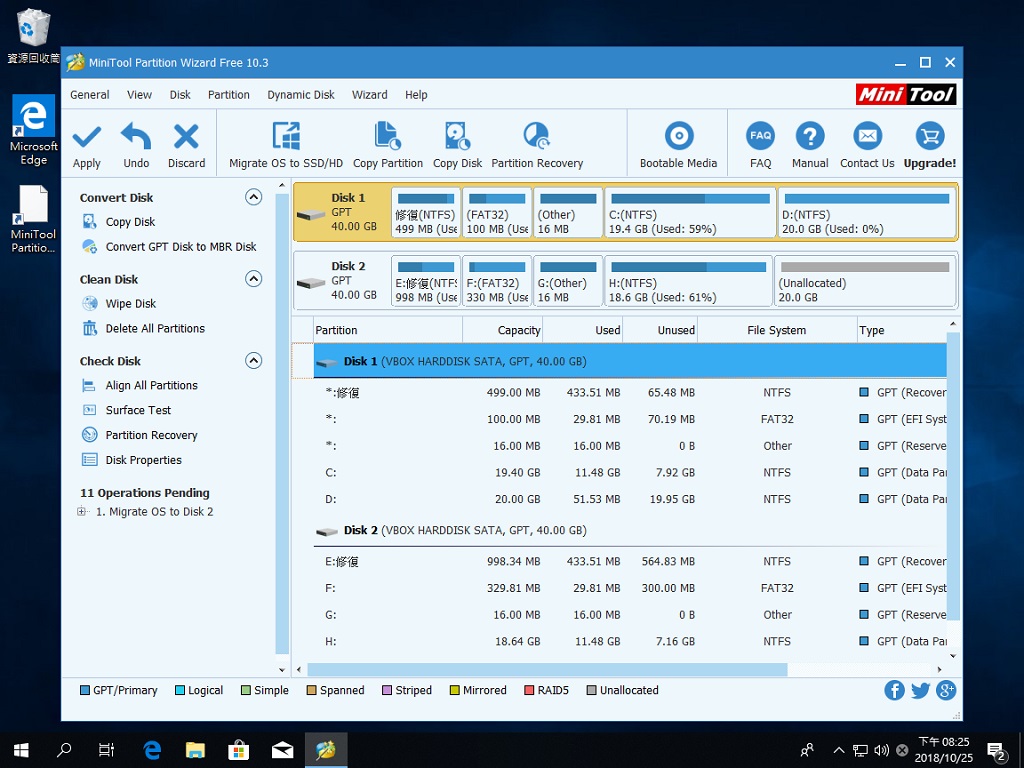Open File Explorer from the taskbar

(x=195, y=750)
